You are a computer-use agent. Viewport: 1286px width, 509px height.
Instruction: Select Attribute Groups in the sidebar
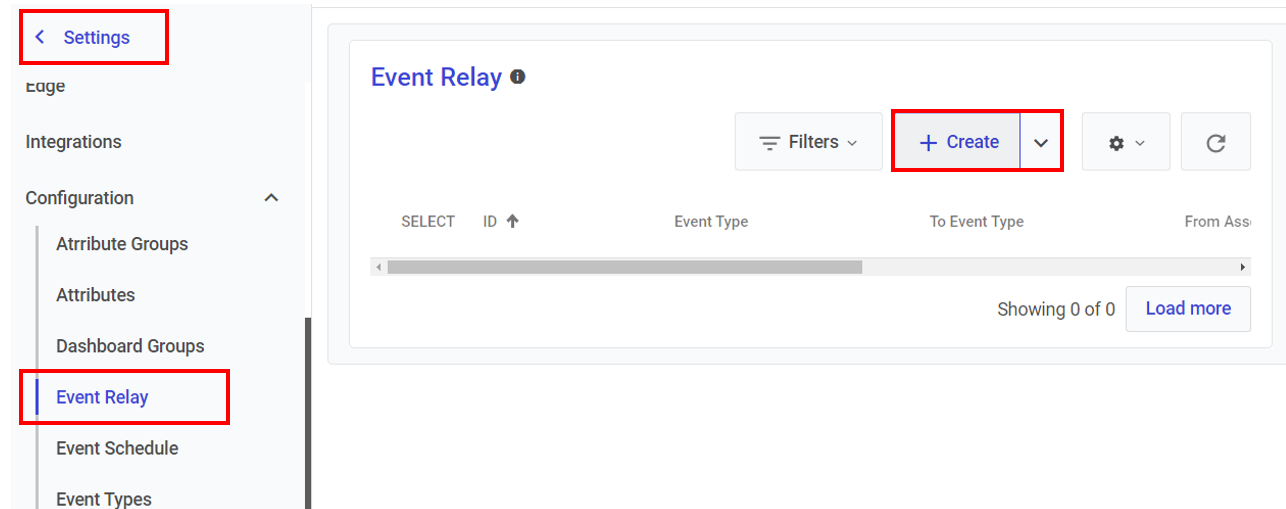pyautogui.click(x=122, y=244)
